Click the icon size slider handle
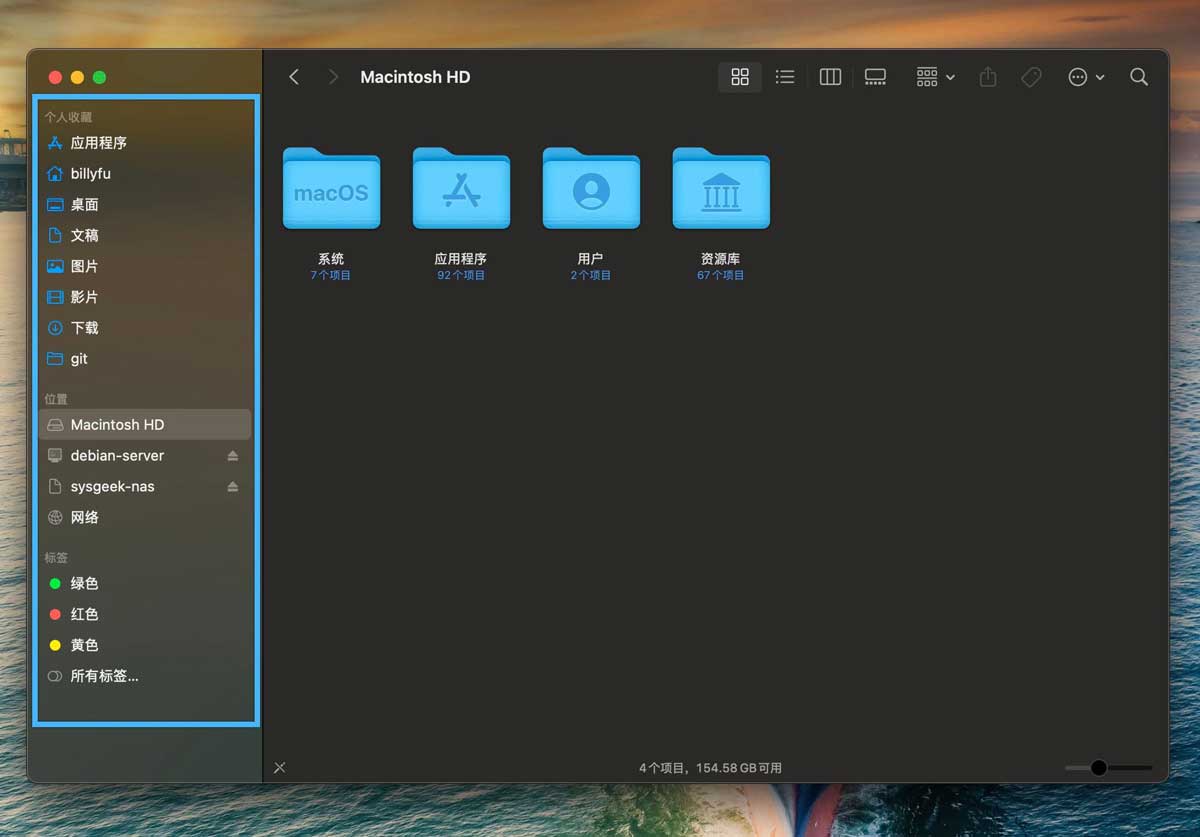The height and width of the screenshot is (837, 1200). click(1099, 768)
